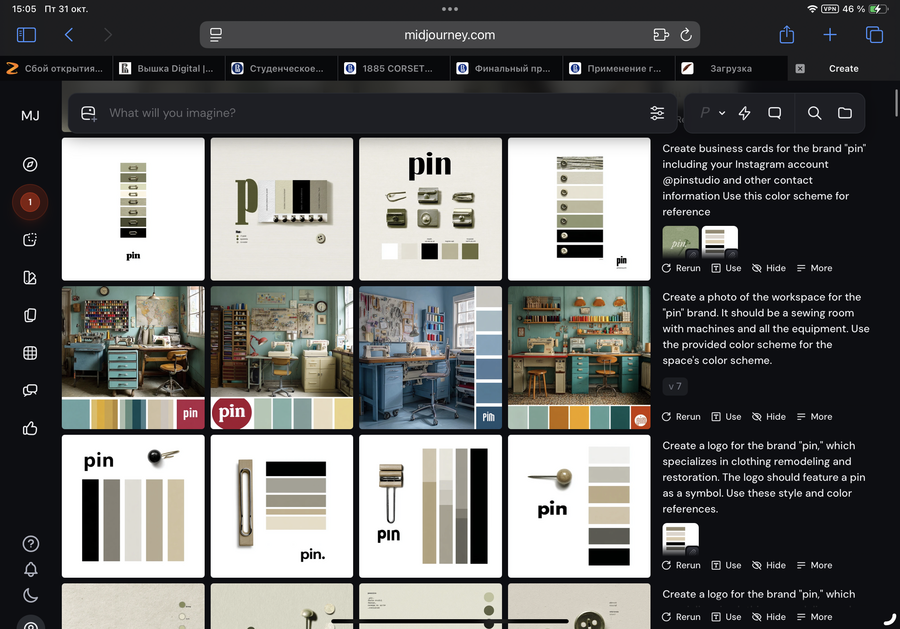
Task: Open the Organize copies icon in sidebar
Action: pos(30,315)
